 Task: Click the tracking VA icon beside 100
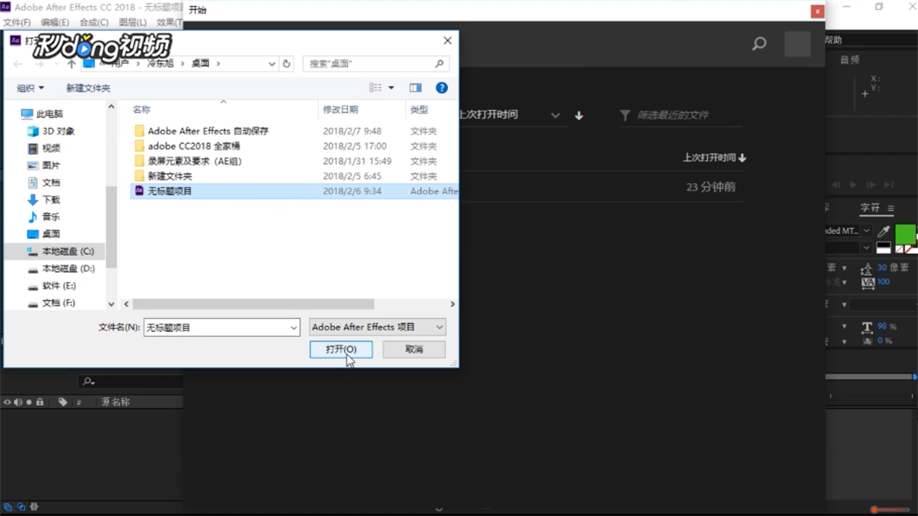868,283
